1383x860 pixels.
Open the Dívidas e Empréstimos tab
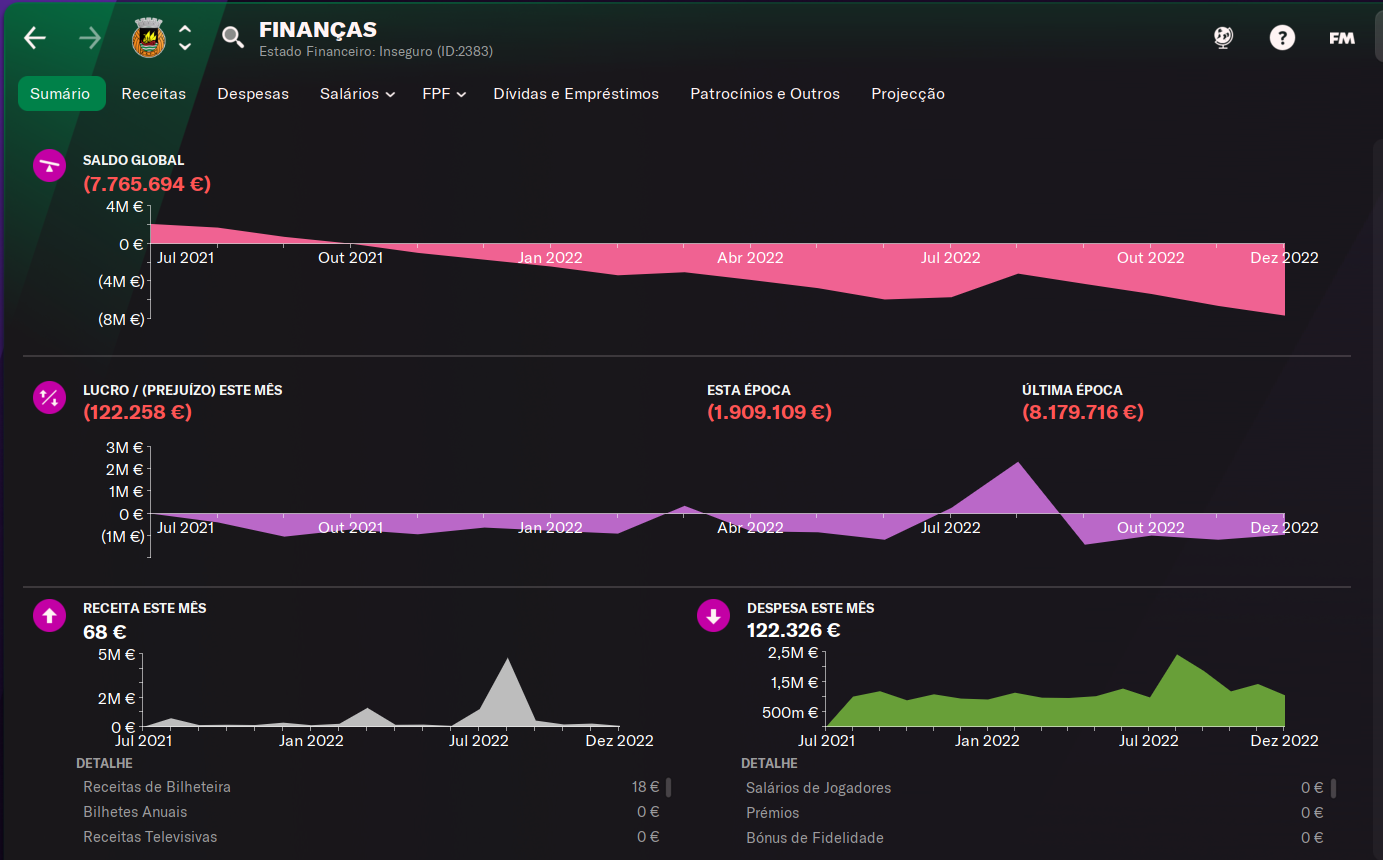(x=576, y=94)
